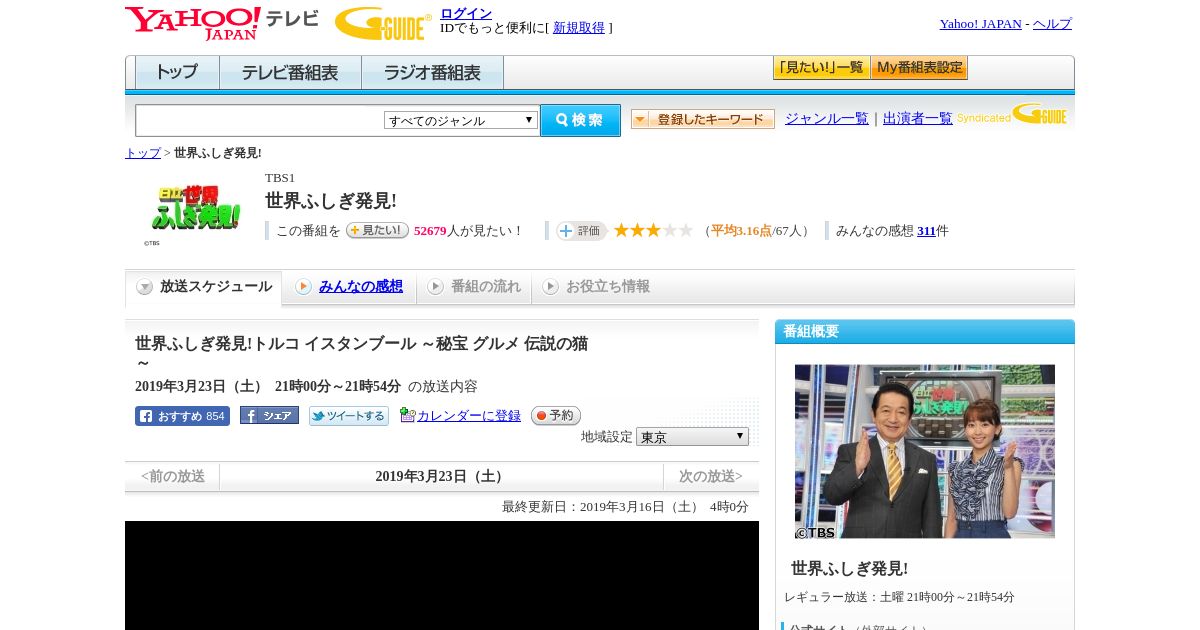
Task: Open the カレンダーに登録 link
Action: [469, 416]
